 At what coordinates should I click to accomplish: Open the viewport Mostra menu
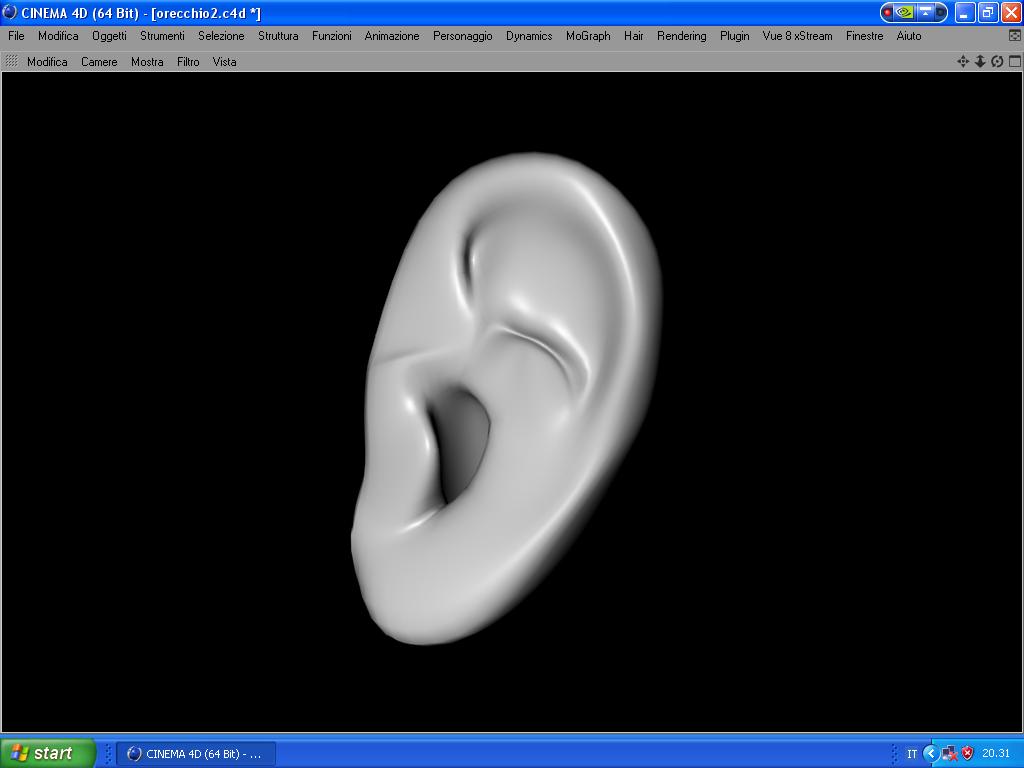point(147,62)
